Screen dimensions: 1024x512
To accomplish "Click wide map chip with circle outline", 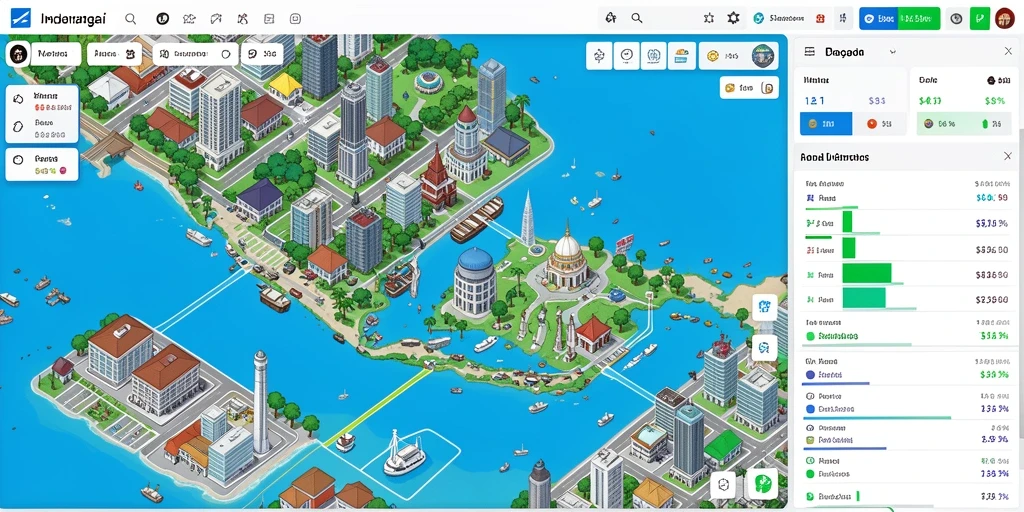I will pyautogui.click(x=195, y=54).
